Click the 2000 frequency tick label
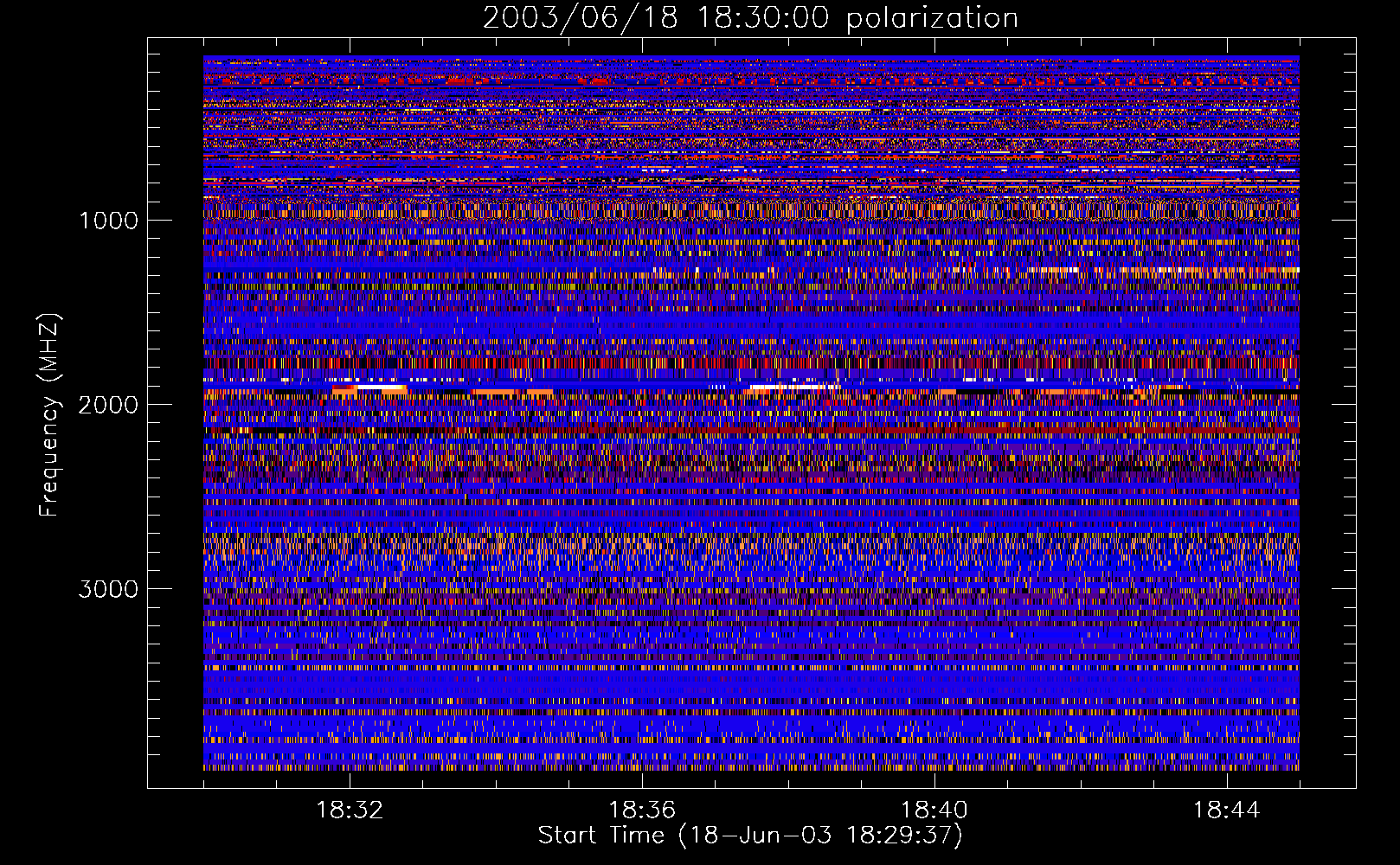 (108, 405)
